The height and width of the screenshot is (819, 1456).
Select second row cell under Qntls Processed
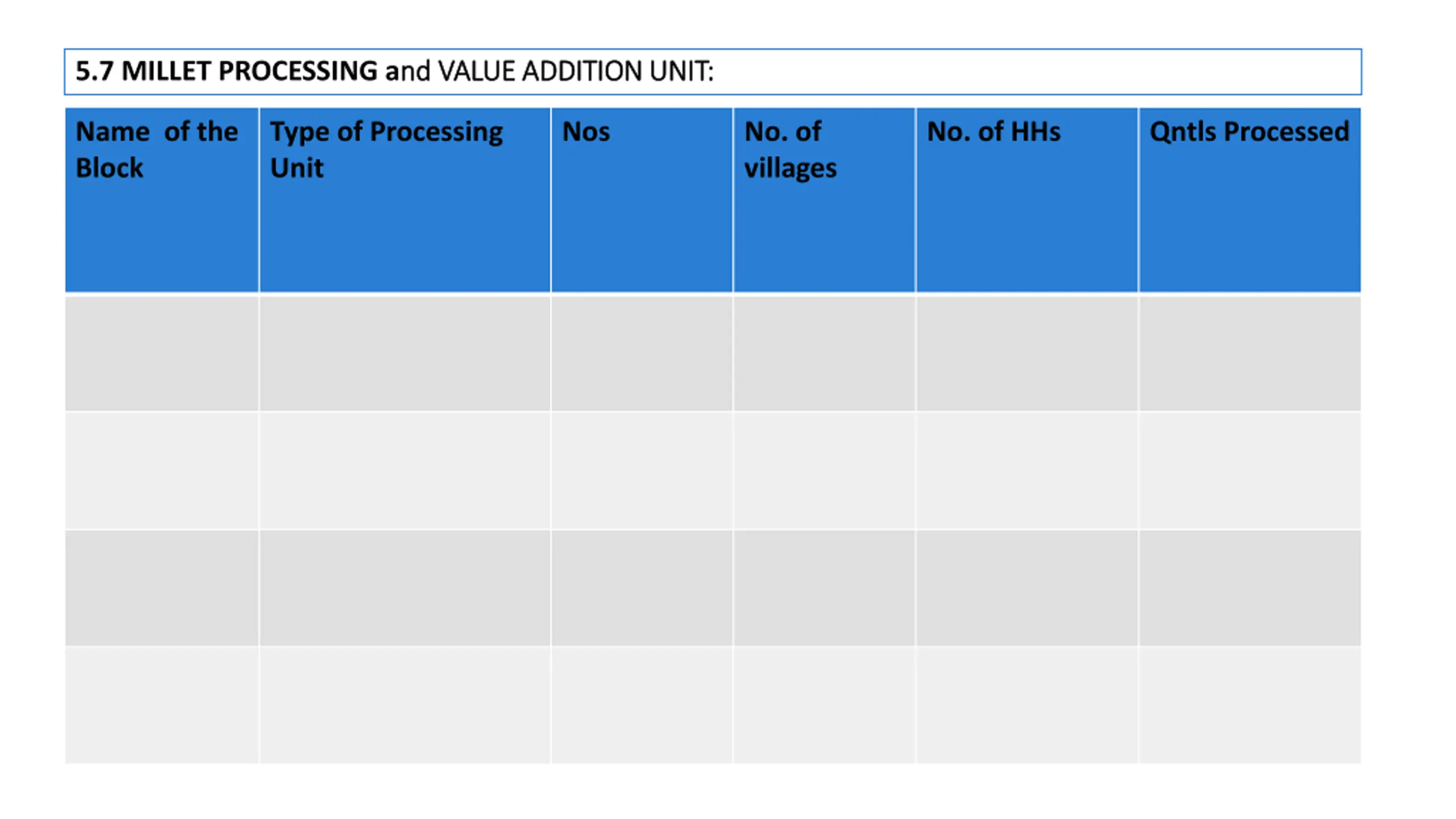(1250, 470)
